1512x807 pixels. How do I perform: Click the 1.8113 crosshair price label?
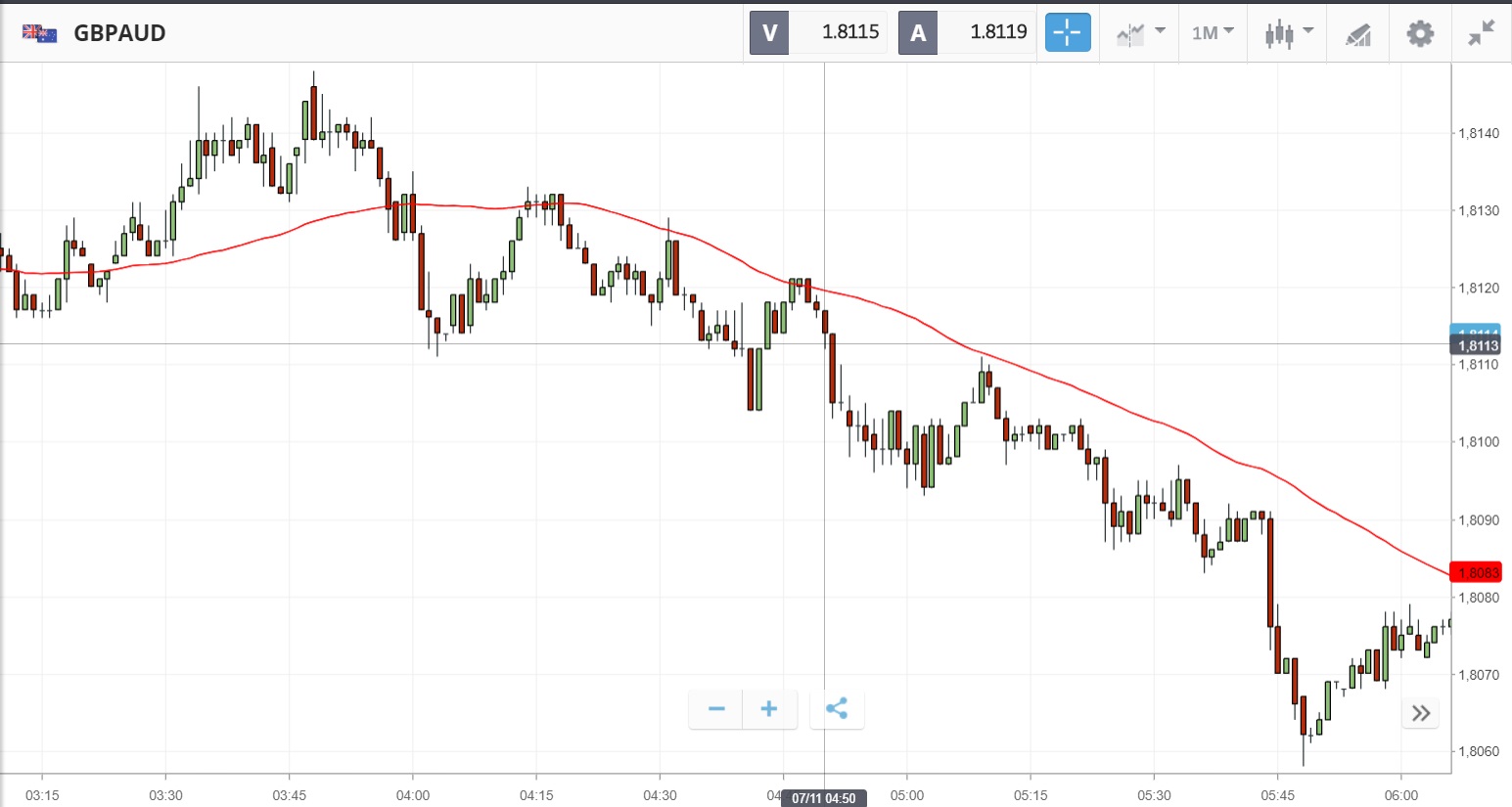[x=1478, y=345]
